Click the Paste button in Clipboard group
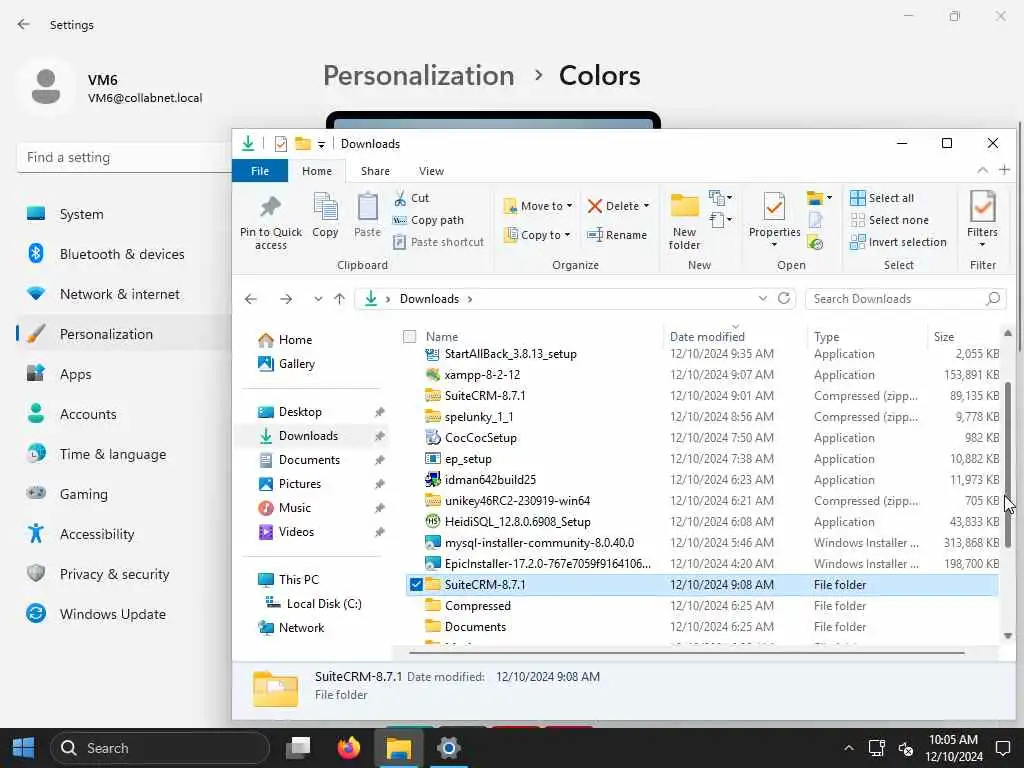This screenshot has height=768, width=1024. point(367,216)
